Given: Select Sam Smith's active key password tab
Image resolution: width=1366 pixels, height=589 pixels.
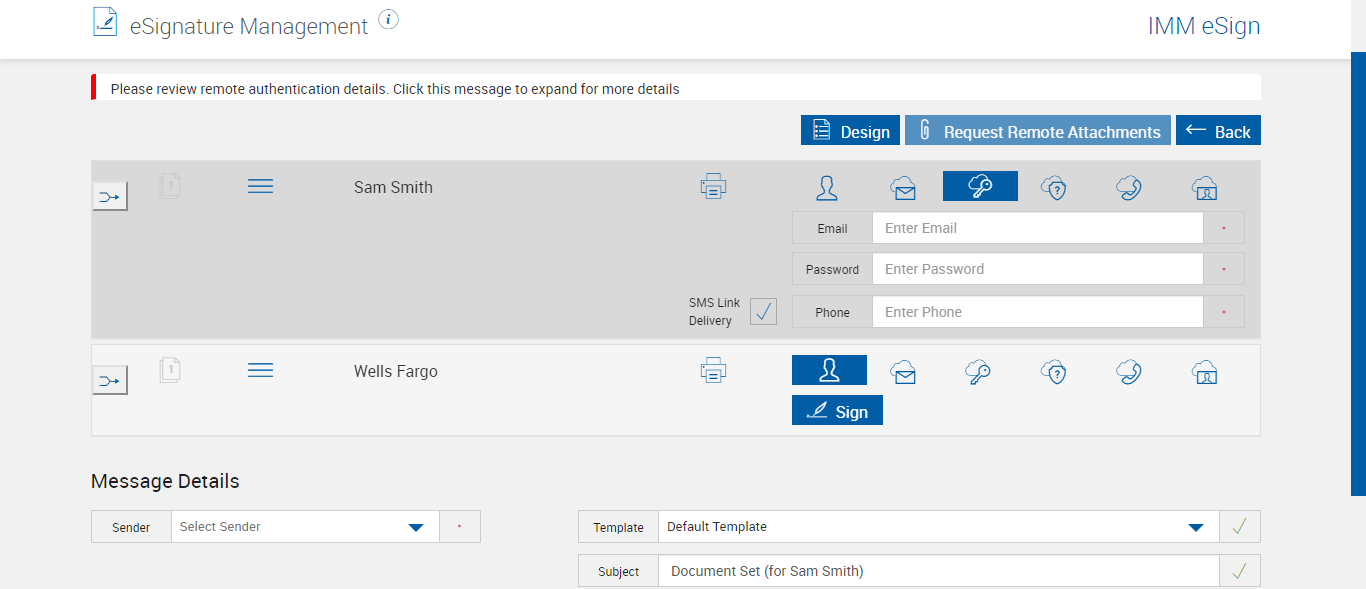Looking at the screenshot, I should 980,187.
